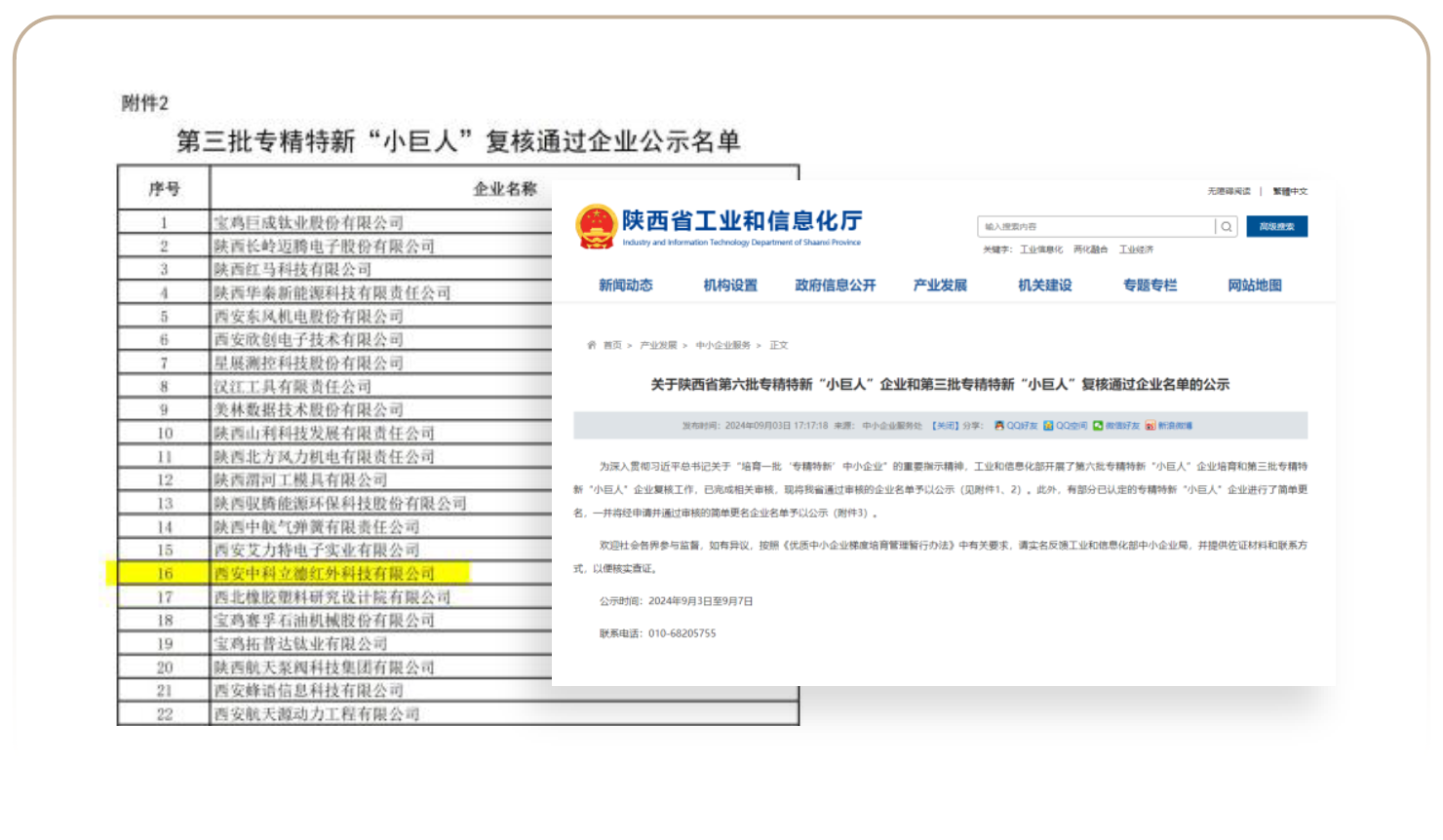This screenshot has width=1443, height=840.
Task: Click the 发布时间 2024年09月03日 text
Action: coord(755,426)
